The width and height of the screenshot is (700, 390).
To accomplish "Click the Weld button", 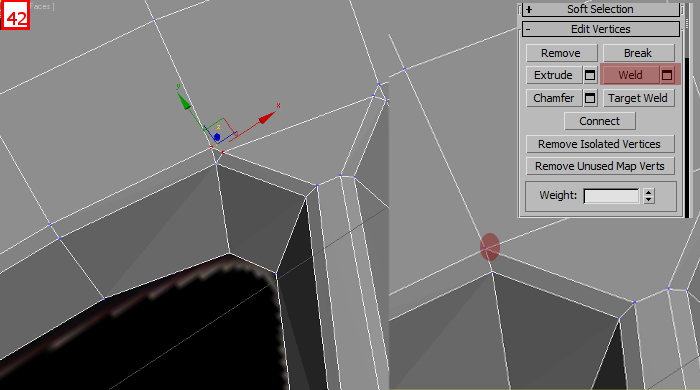I will (630, 75).
